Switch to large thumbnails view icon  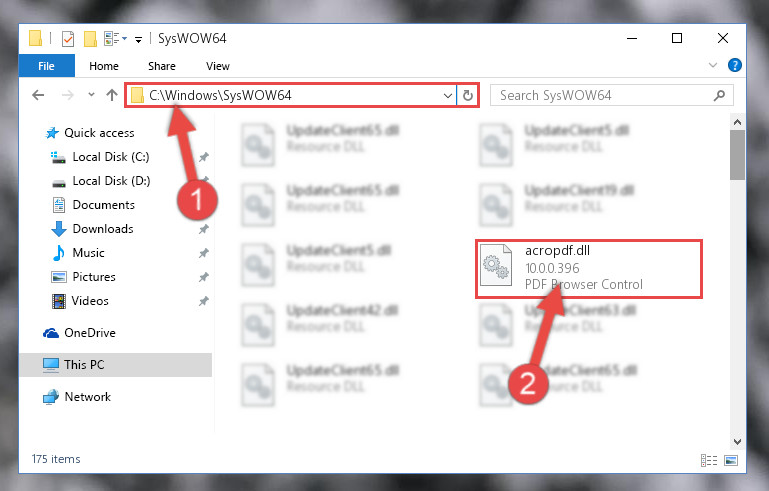click(731, 460)
